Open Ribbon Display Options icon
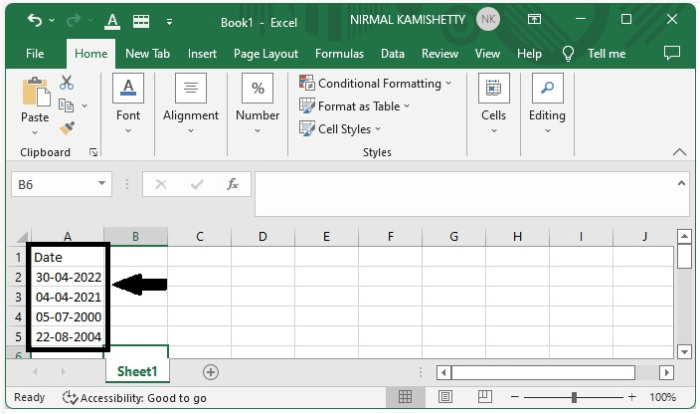The height and width of the screenshot is (414, 700). pos(534,19)
